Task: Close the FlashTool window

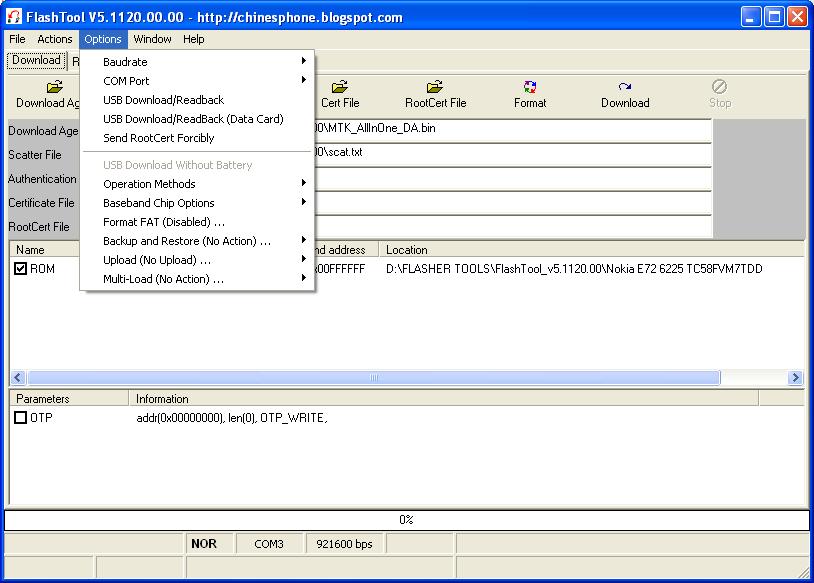Action: point(797,17)
